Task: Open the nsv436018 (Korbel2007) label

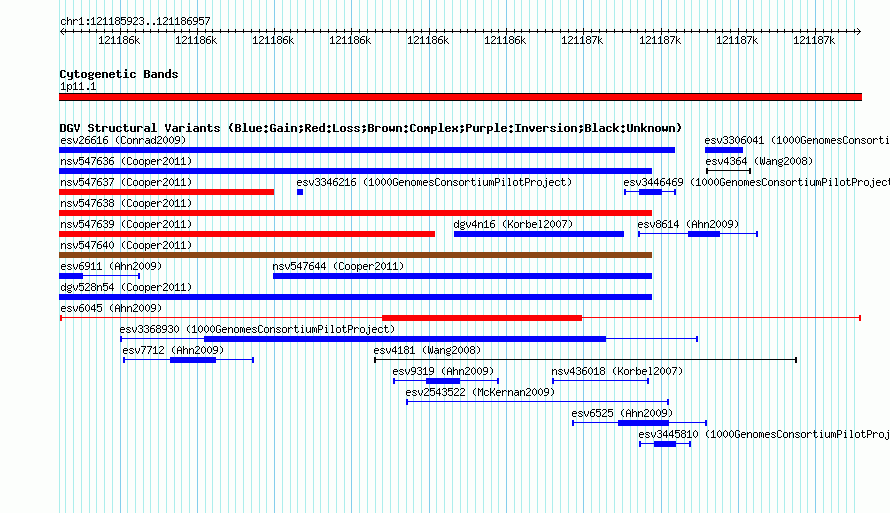Action: click(x=617, y=371)
